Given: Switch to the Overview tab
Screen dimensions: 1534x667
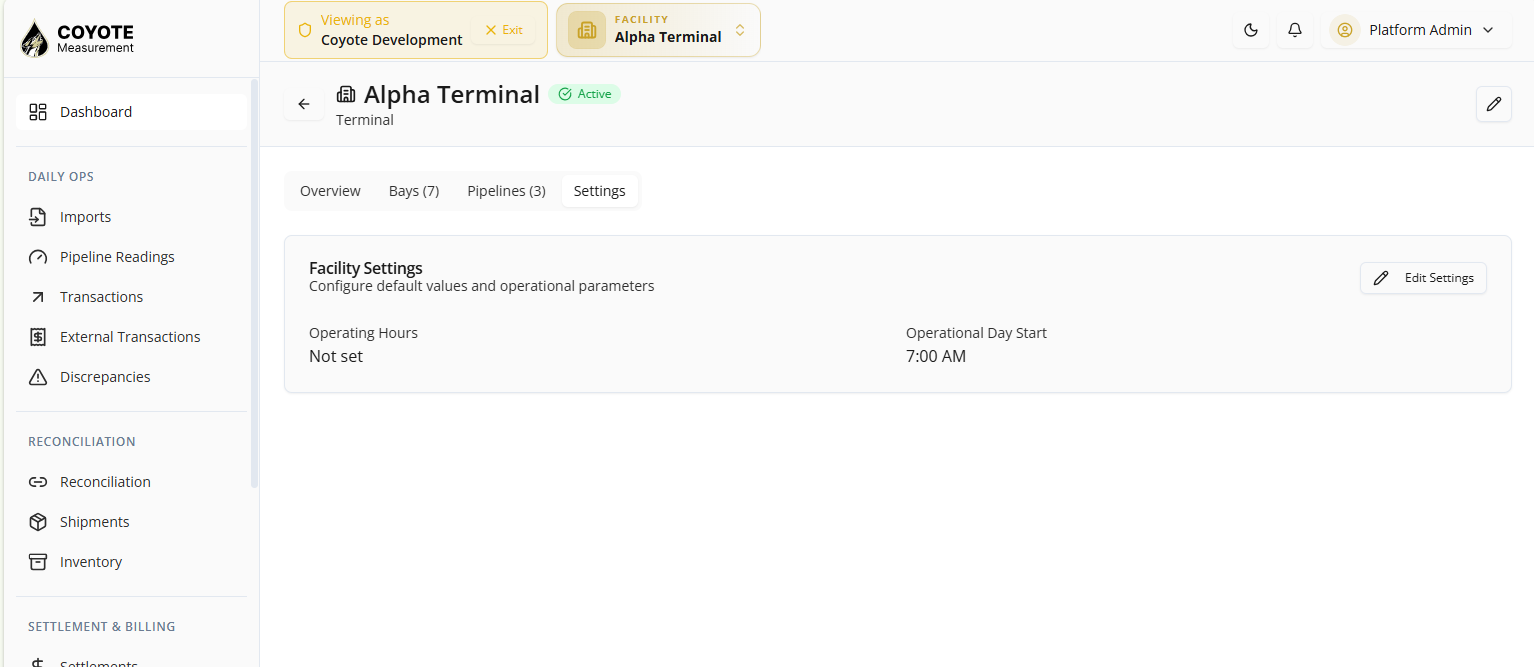Looking at the screenshot, I should click(x=330, y=191).
